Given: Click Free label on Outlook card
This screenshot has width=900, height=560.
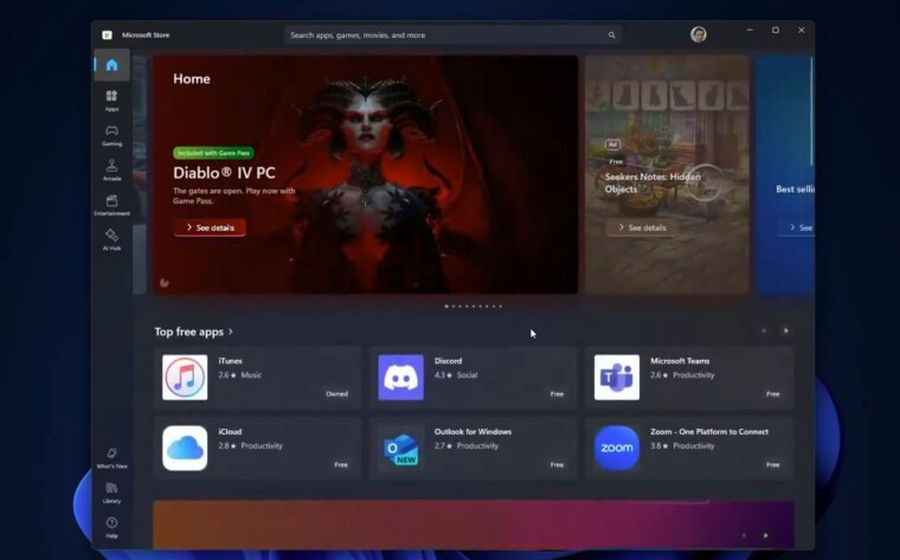Looking at the screenshot, I should coord(557,465).
